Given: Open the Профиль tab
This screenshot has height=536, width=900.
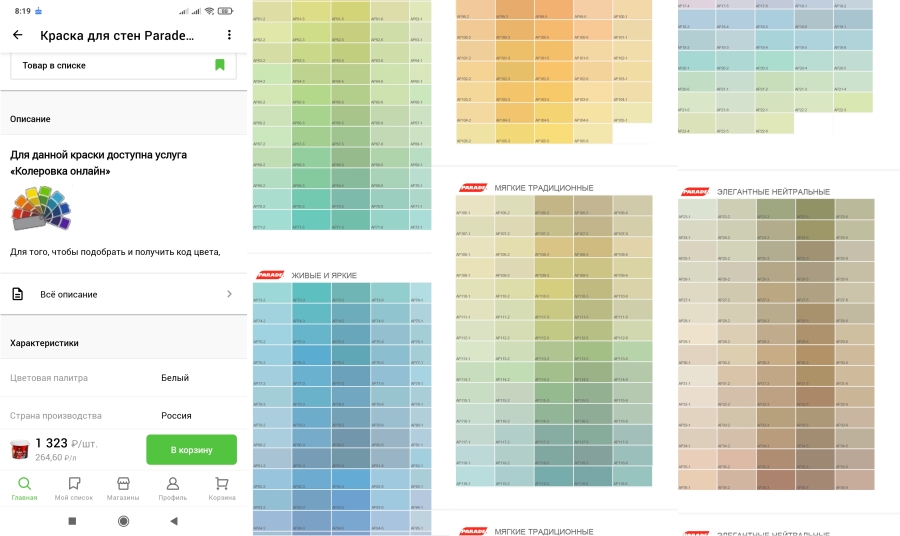Looking at the screenshot, I should pos(172,489).
